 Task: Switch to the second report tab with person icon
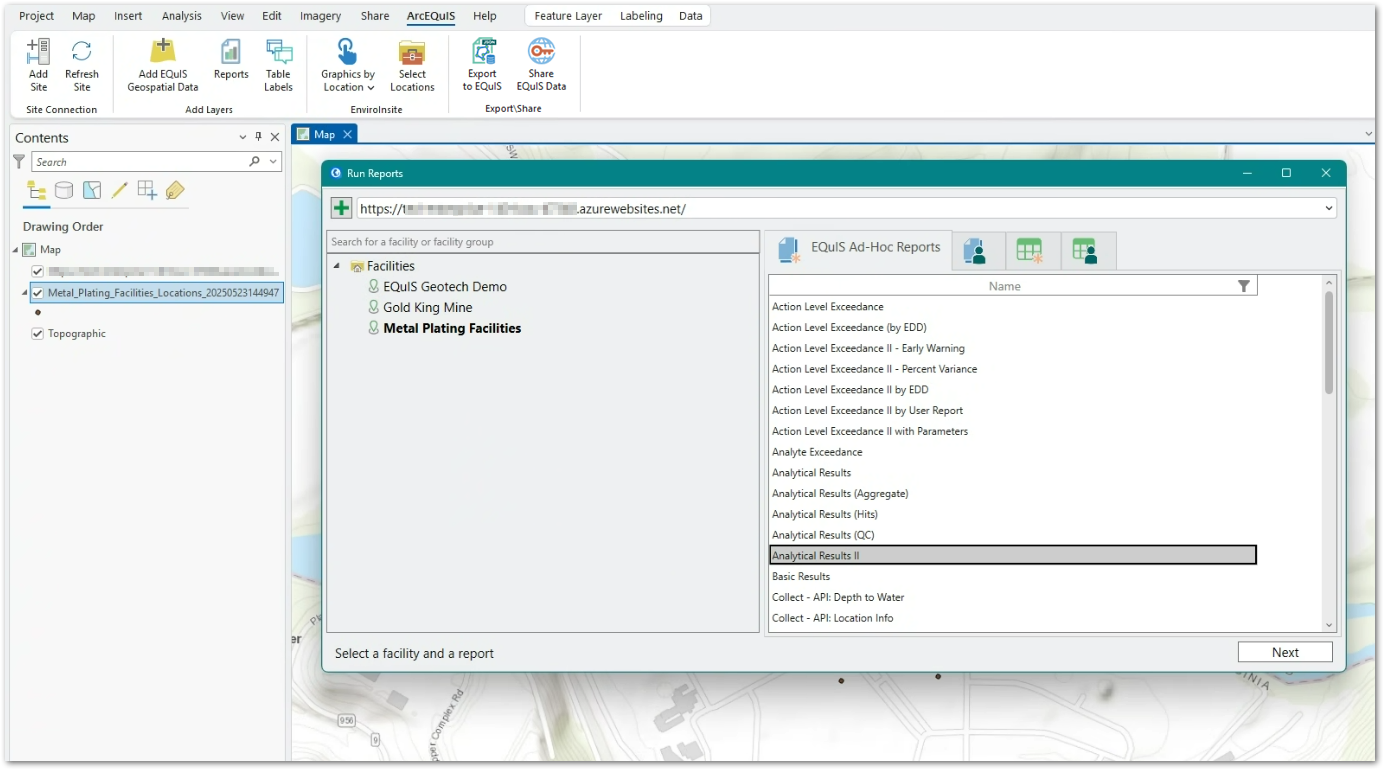[976, 251]
